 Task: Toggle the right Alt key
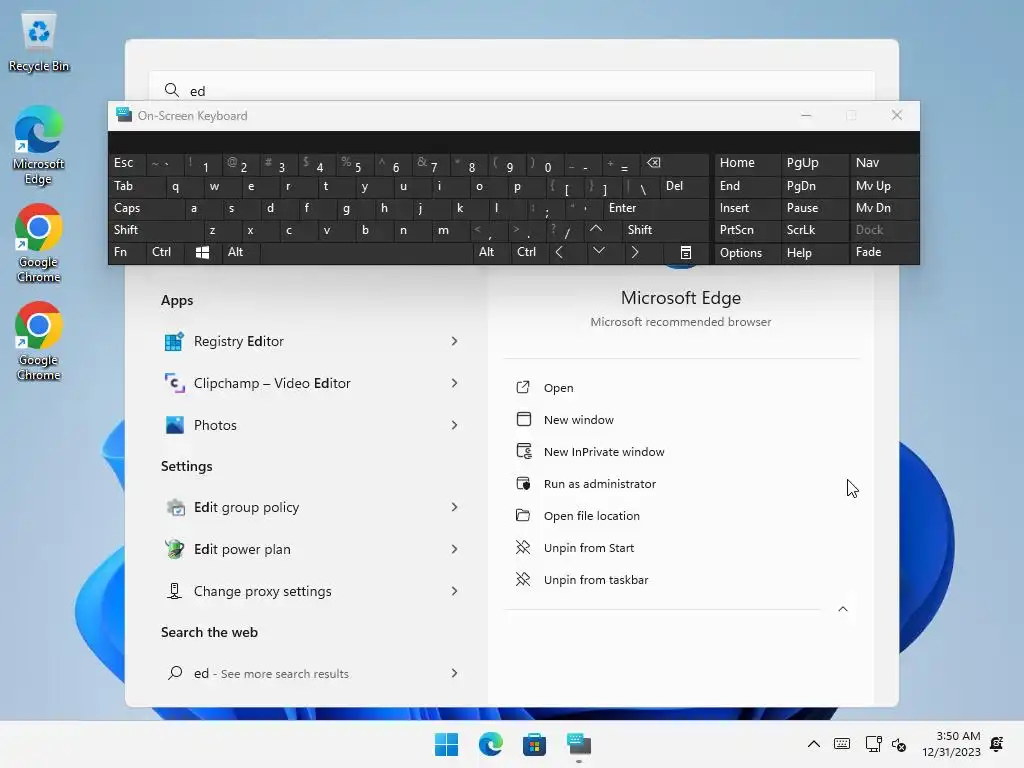pos(491,252)
